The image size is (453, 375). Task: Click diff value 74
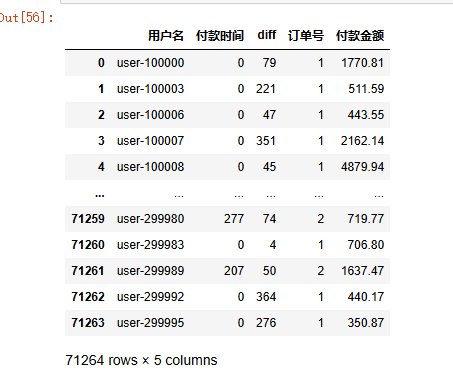[269, 219]
